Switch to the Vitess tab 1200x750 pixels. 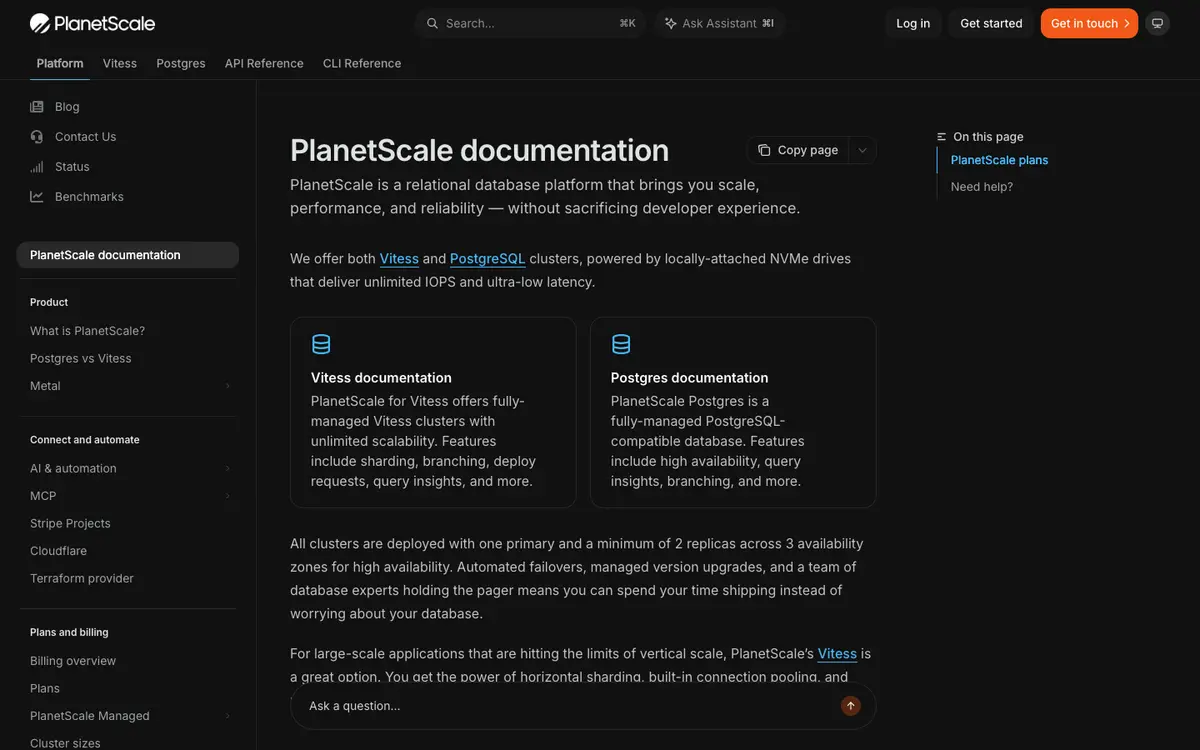pyautogui.click(x=120, y=63)
